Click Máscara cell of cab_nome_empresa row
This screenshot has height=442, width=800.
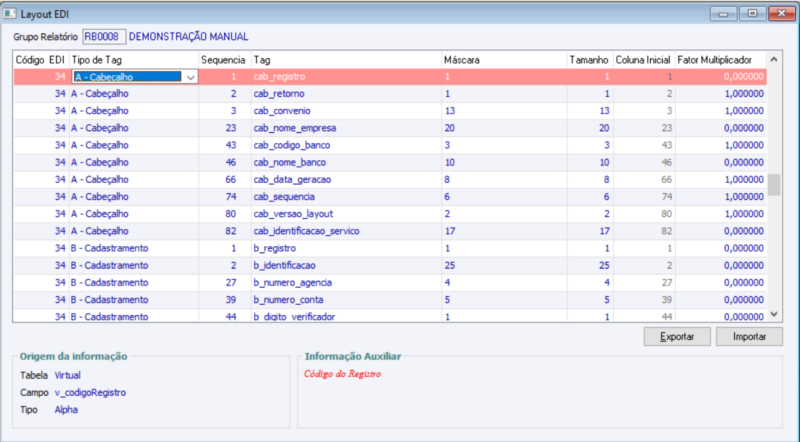click(504, 128)
